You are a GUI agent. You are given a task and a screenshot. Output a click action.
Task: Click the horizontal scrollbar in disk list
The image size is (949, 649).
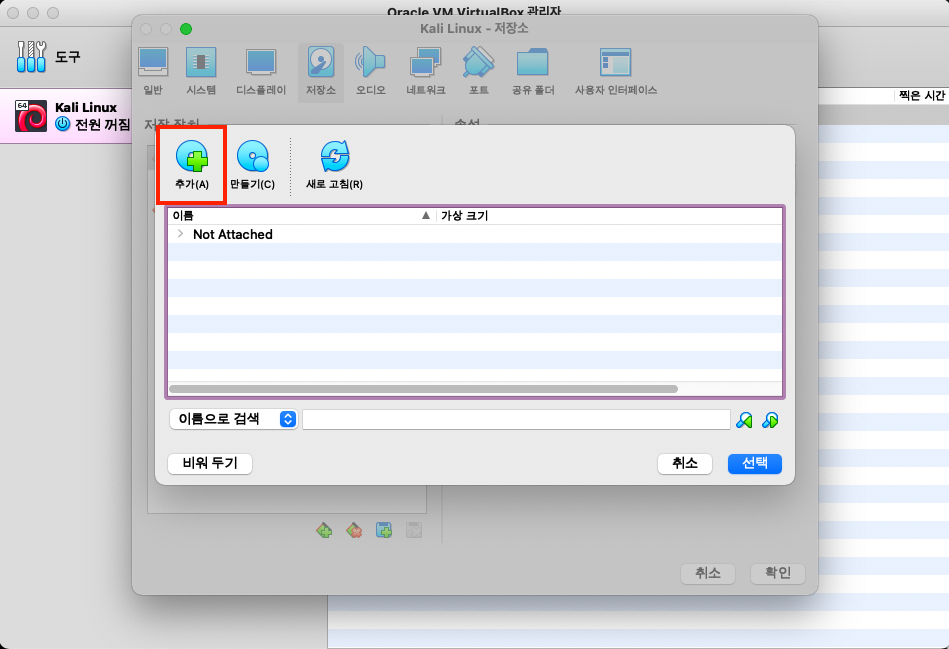[x=423, y=389]
